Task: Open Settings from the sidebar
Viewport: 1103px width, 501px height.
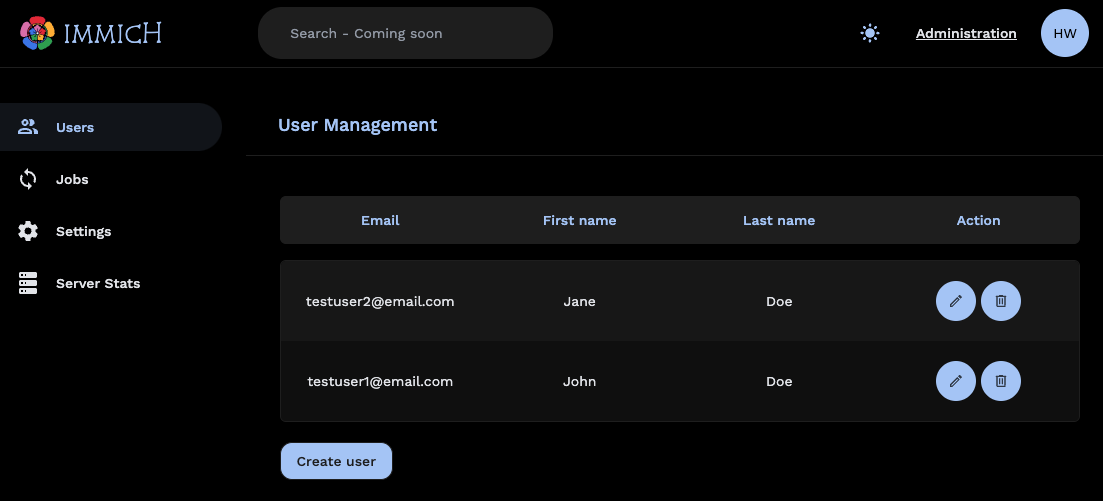Action: 83,231
